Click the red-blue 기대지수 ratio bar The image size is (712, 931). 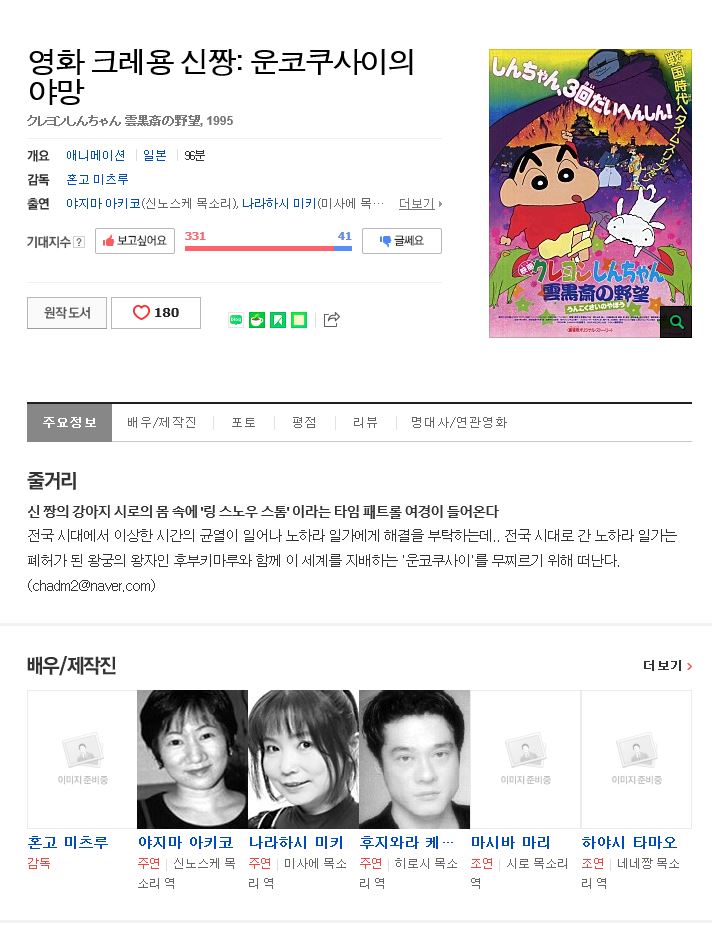(x=268, y=248)
